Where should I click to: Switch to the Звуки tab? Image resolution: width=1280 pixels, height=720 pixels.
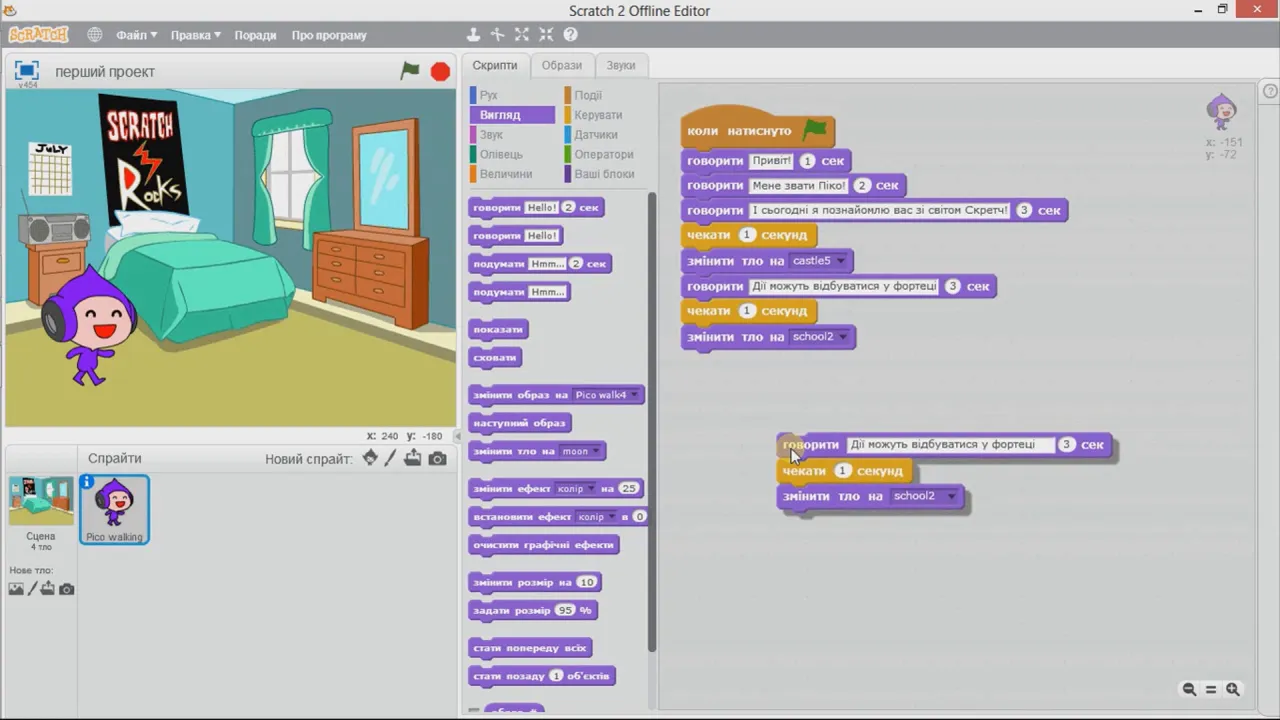[621, 65]
